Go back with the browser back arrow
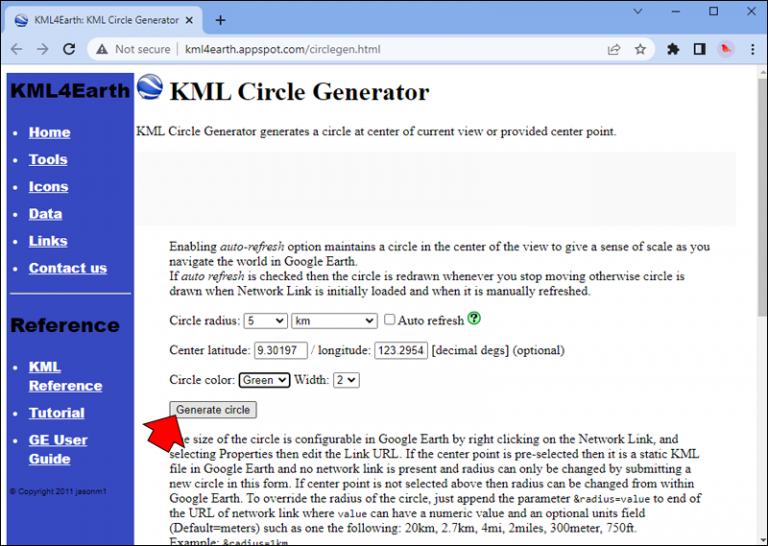 pos(17,49)
